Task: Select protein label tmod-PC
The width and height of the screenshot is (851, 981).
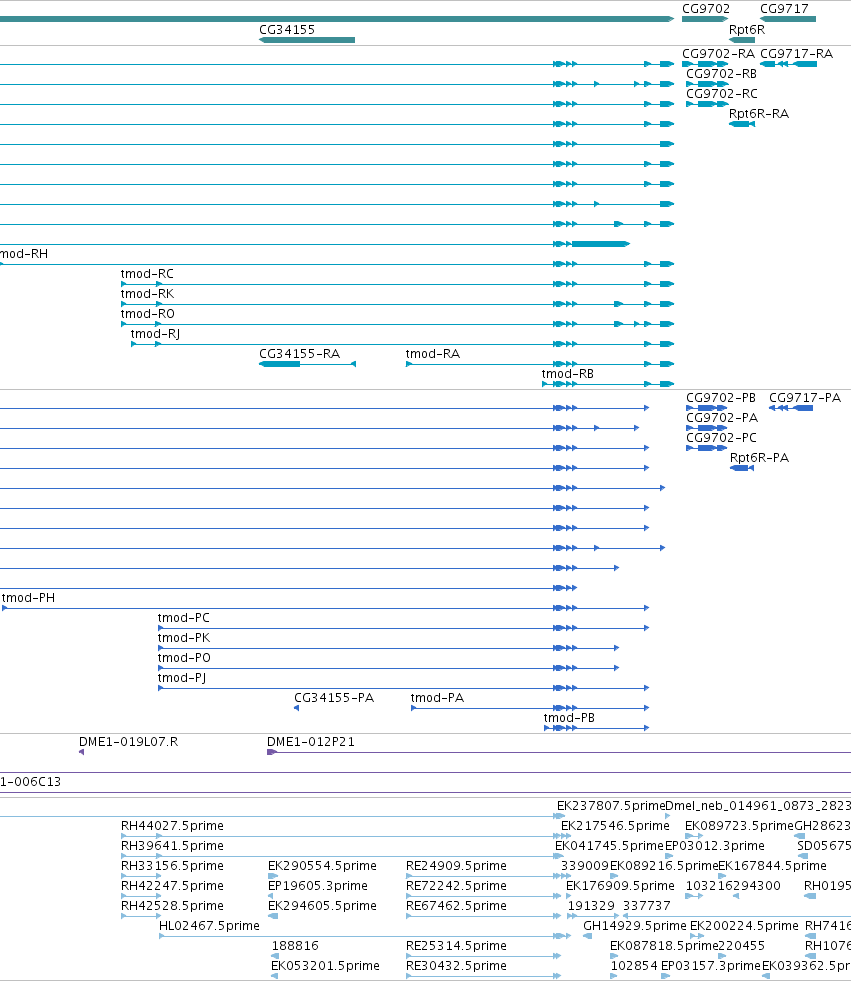Action: tap(183, 618)
